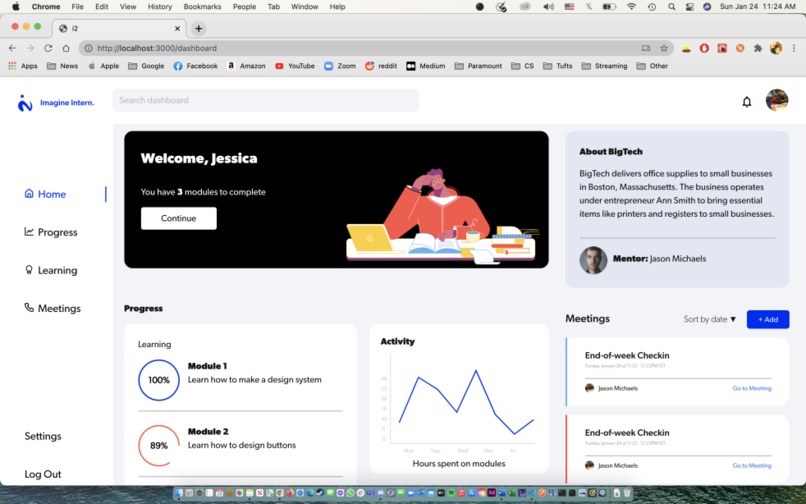
Task: Click the Search dashboard field
Action: click(266, 100)
